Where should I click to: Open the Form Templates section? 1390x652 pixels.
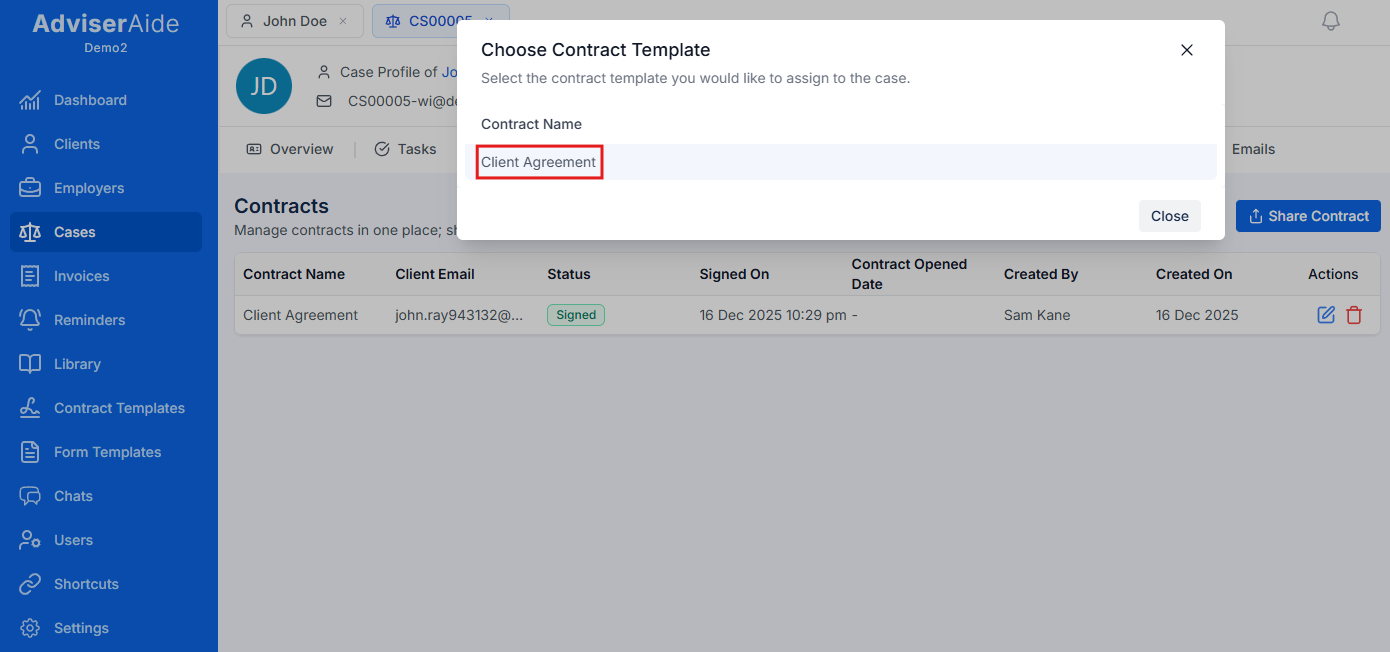(x=107, y=451)
